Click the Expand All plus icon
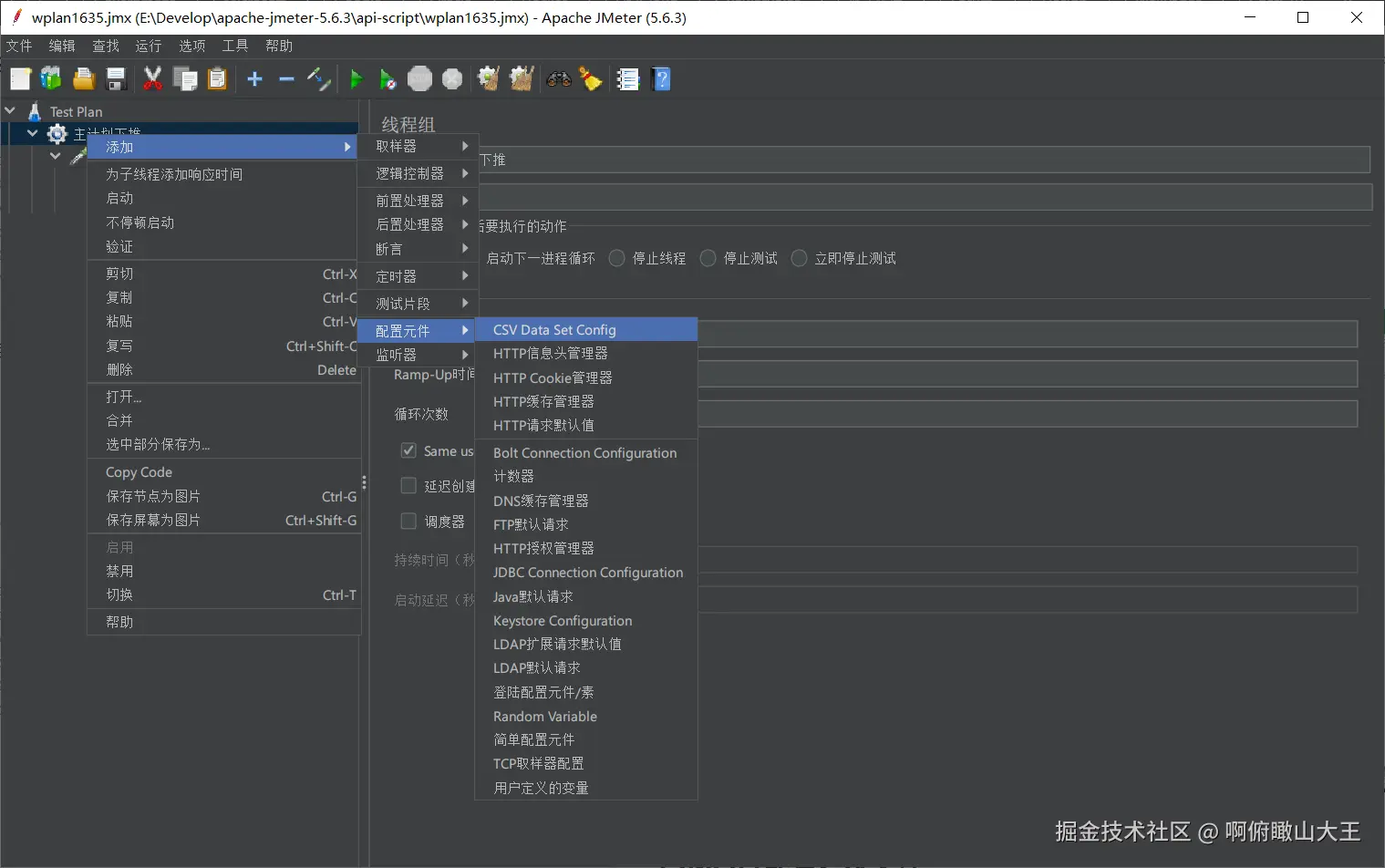Screen dimensions: 1385x868 click(x=254, y=79)
